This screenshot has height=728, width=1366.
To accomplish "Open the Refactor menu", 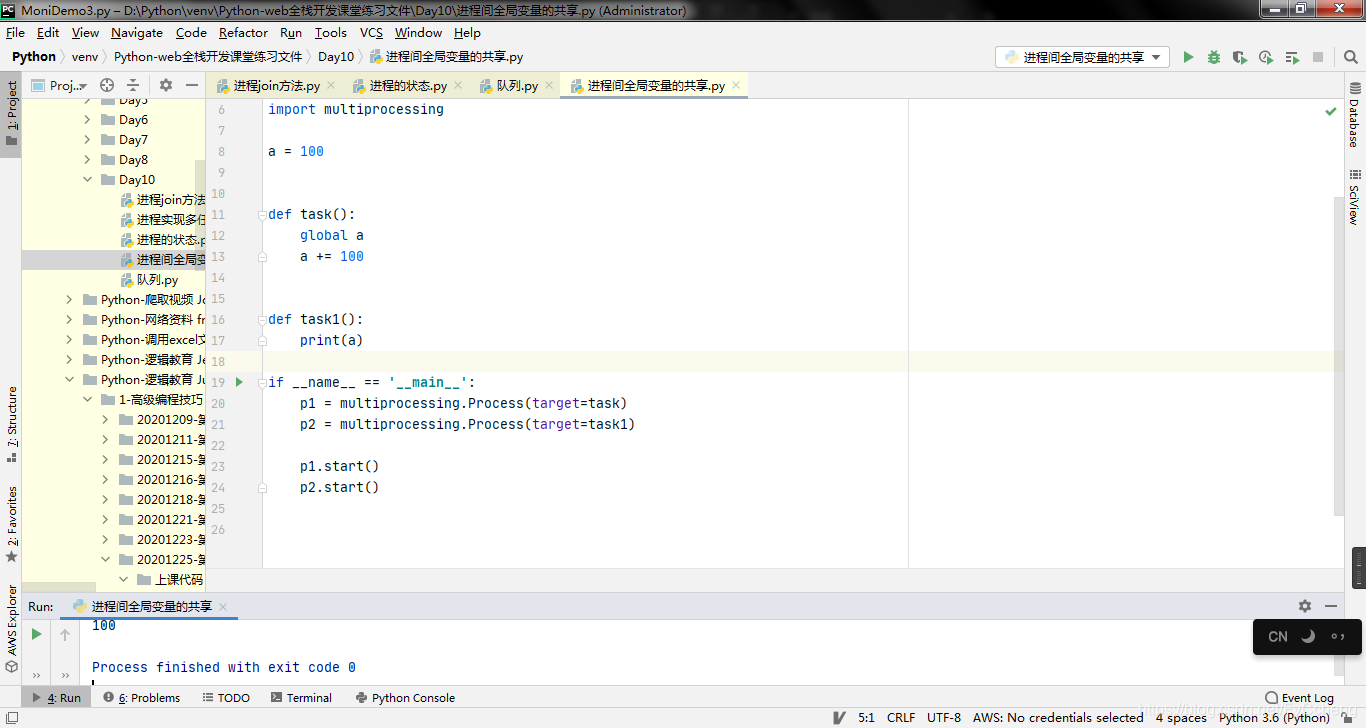I will 244,33.
